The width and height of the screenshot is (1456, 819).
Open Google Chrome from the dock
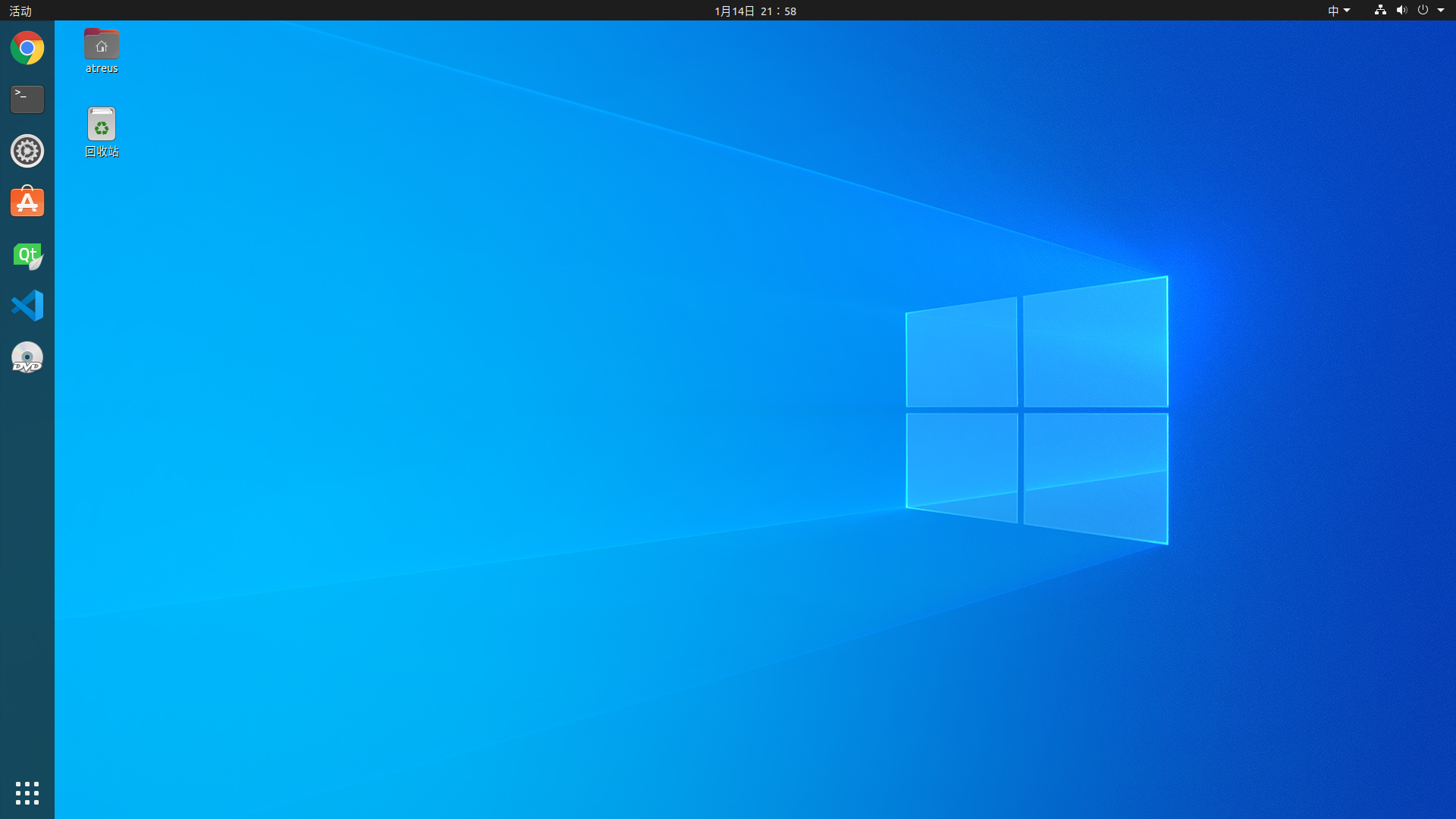[x=27, y=48]
